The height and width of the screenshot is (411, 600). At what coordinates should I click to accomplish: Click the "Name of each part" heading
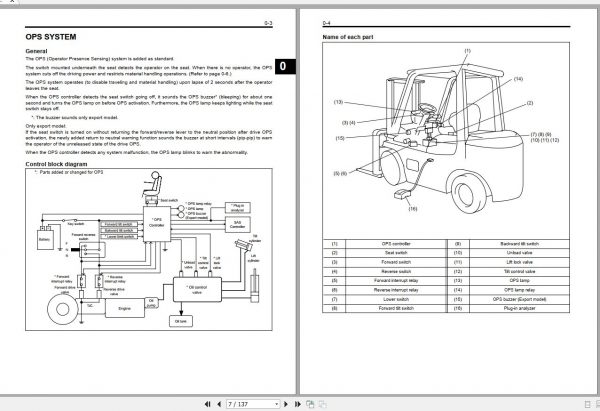347,37
